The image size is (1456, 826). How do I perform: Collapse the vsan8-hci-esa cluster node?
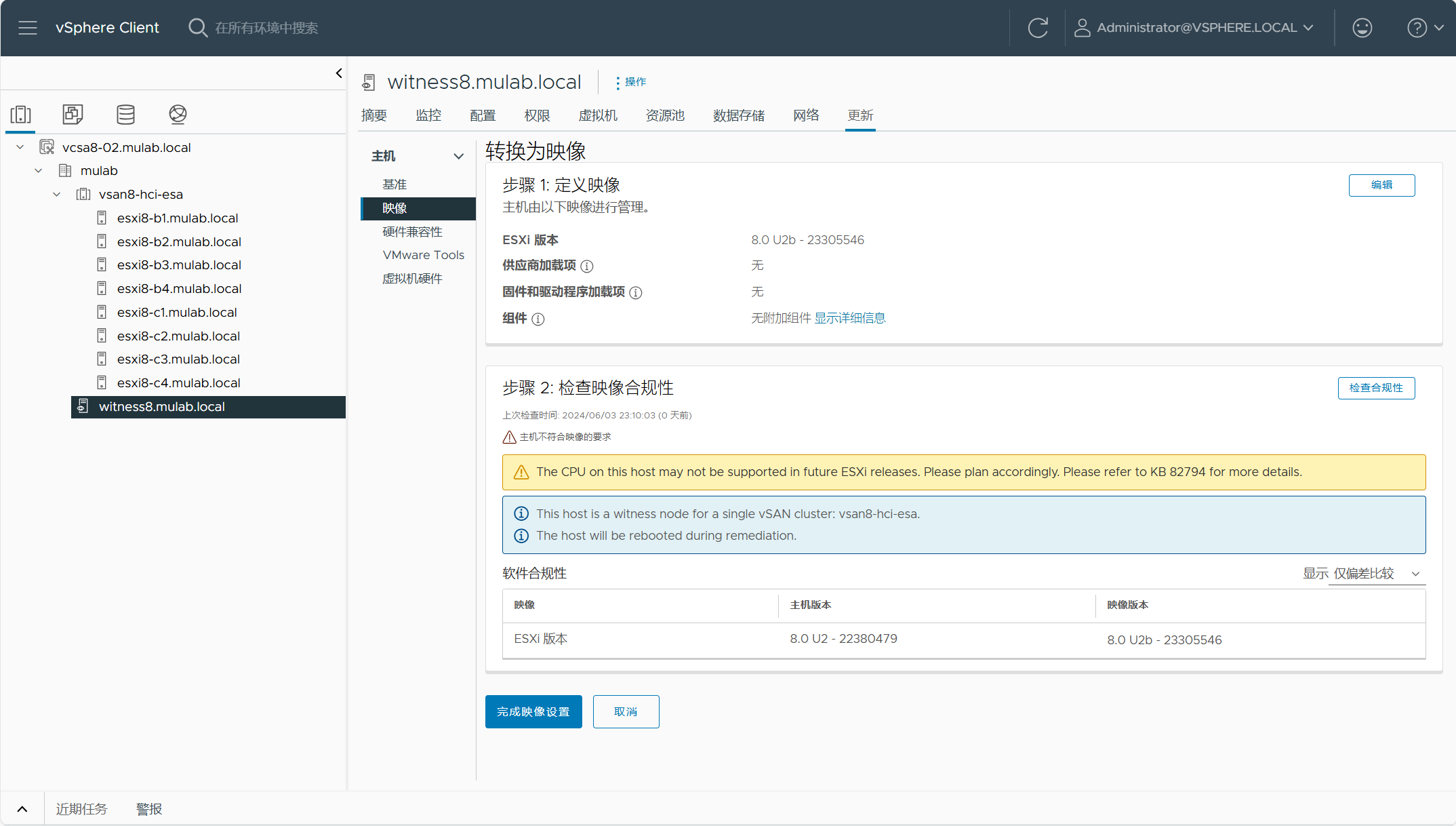pos(57,194)
